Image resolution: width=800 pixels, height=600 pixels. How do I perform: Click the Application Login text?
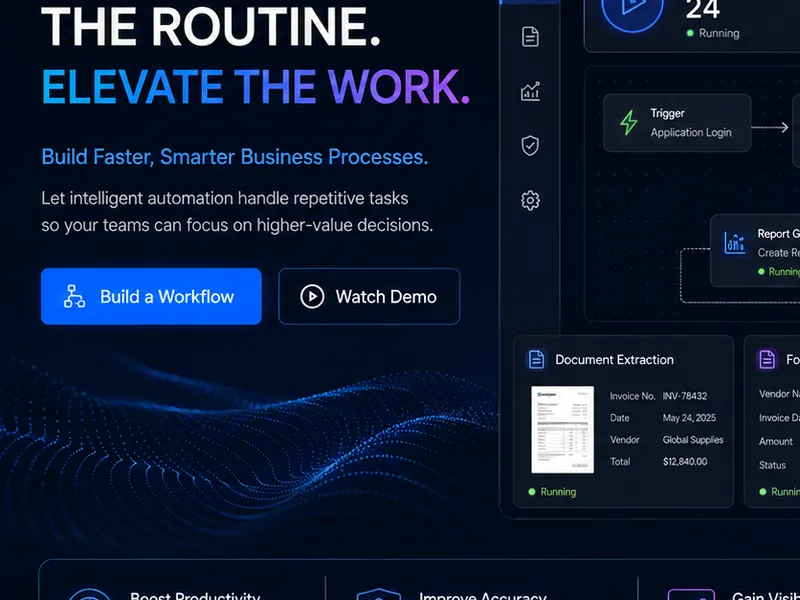691,133
